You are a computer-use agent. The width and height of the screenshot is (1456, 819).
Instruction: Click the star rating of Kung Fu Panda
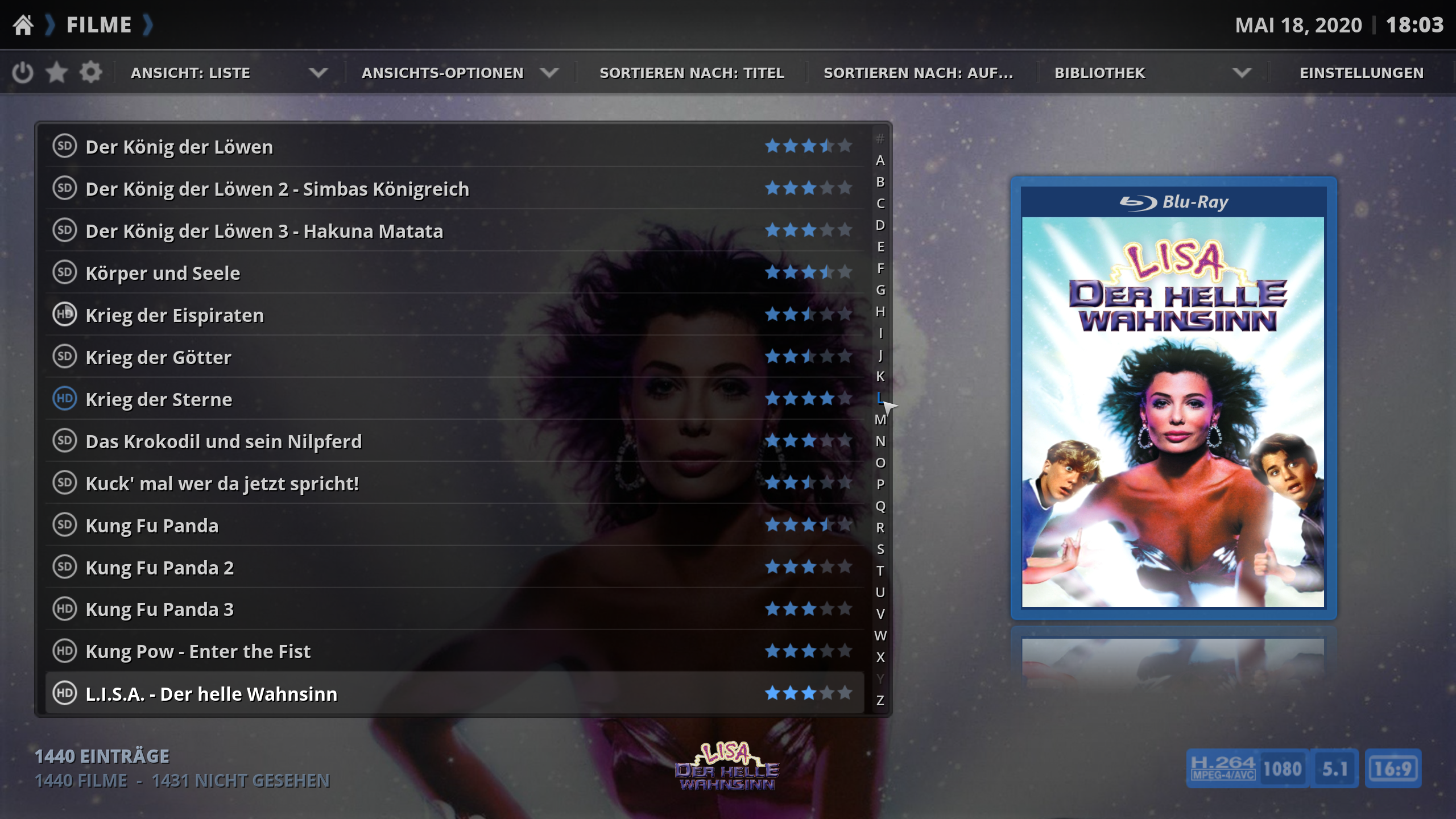point(808,525)
